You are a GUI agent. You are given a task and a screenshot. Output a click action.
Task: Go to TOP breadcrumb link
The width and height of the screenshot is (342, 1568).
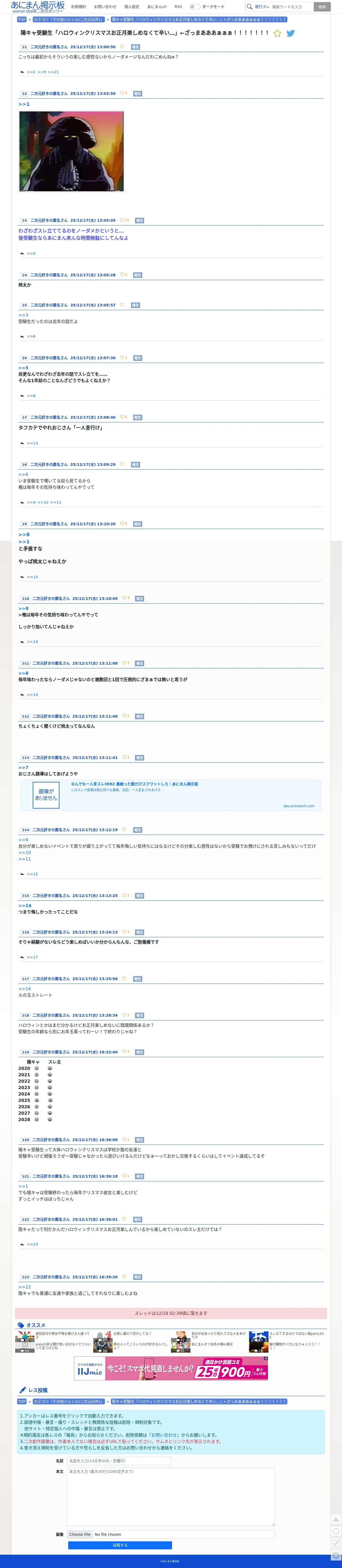click(x=22, y=19)
